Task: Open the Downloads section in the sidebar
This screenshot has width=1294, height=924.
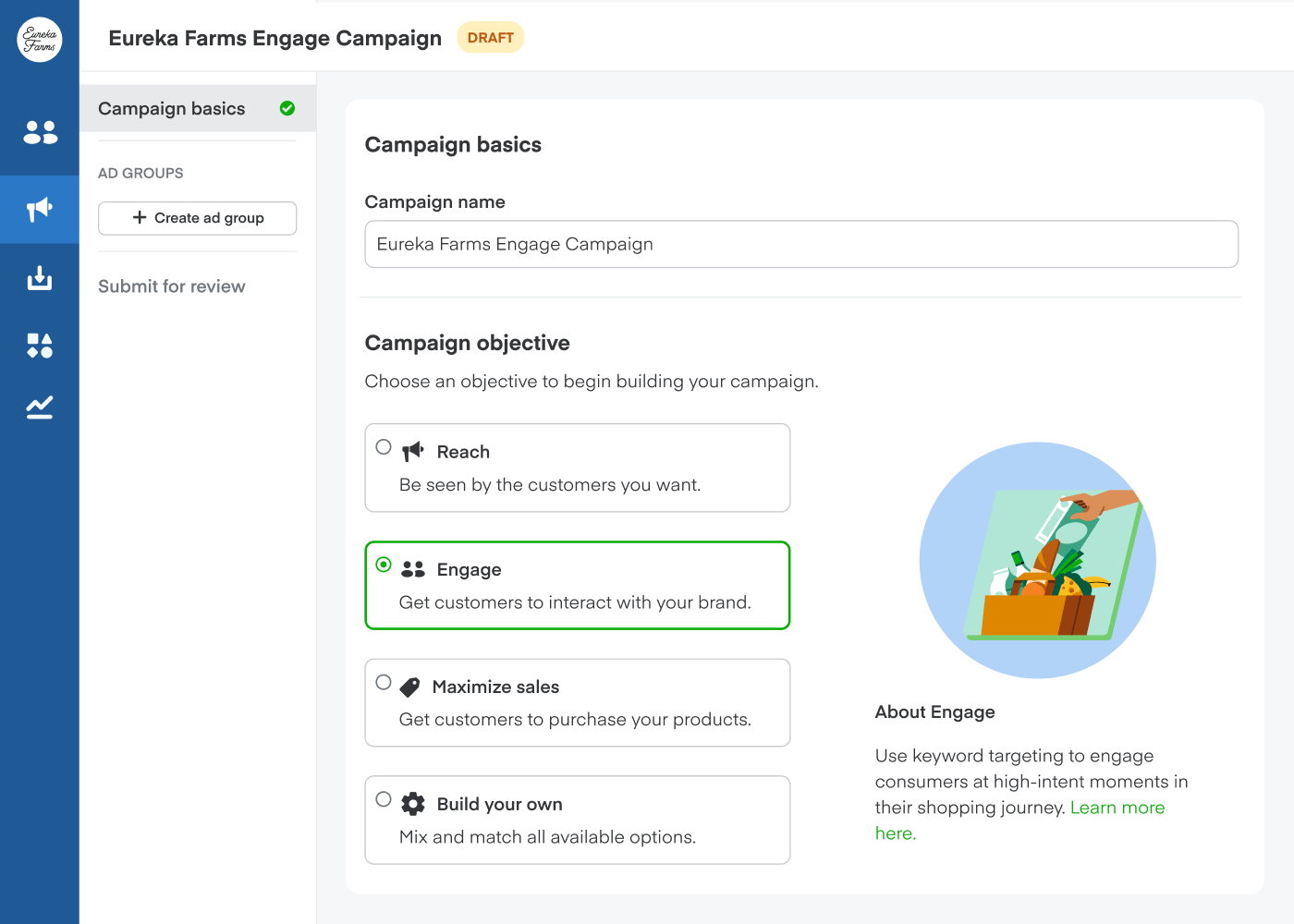Action: (x=39, y=277)
